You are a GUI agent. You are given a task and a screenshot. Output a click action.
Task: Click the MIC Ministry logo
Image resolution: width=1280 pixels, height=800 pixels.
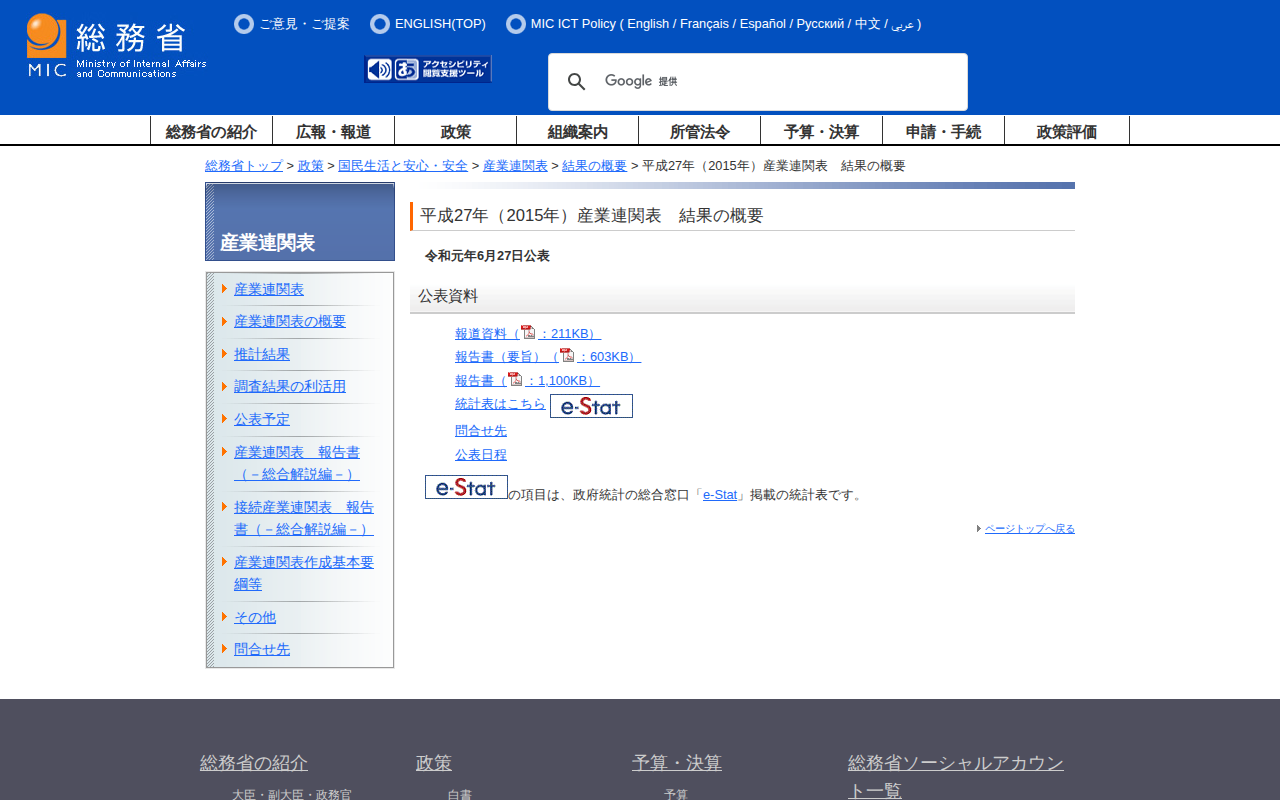[116, 46]
